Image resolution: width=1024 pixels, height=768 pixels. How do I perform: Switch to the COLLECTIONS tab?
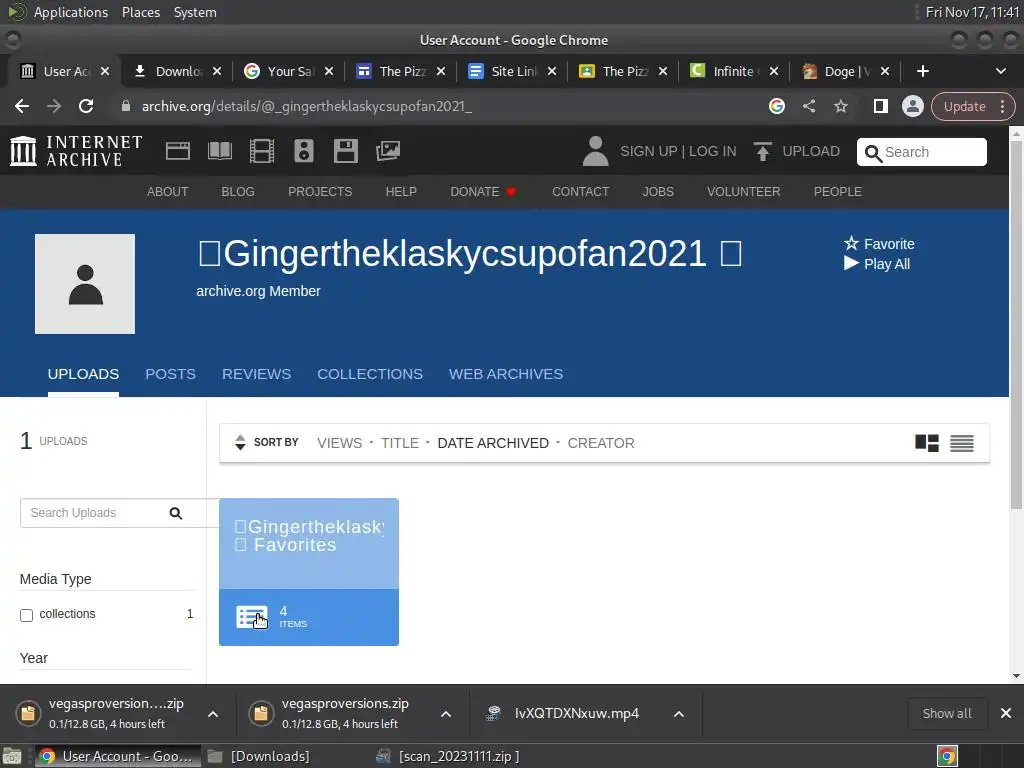click(370, 374)
